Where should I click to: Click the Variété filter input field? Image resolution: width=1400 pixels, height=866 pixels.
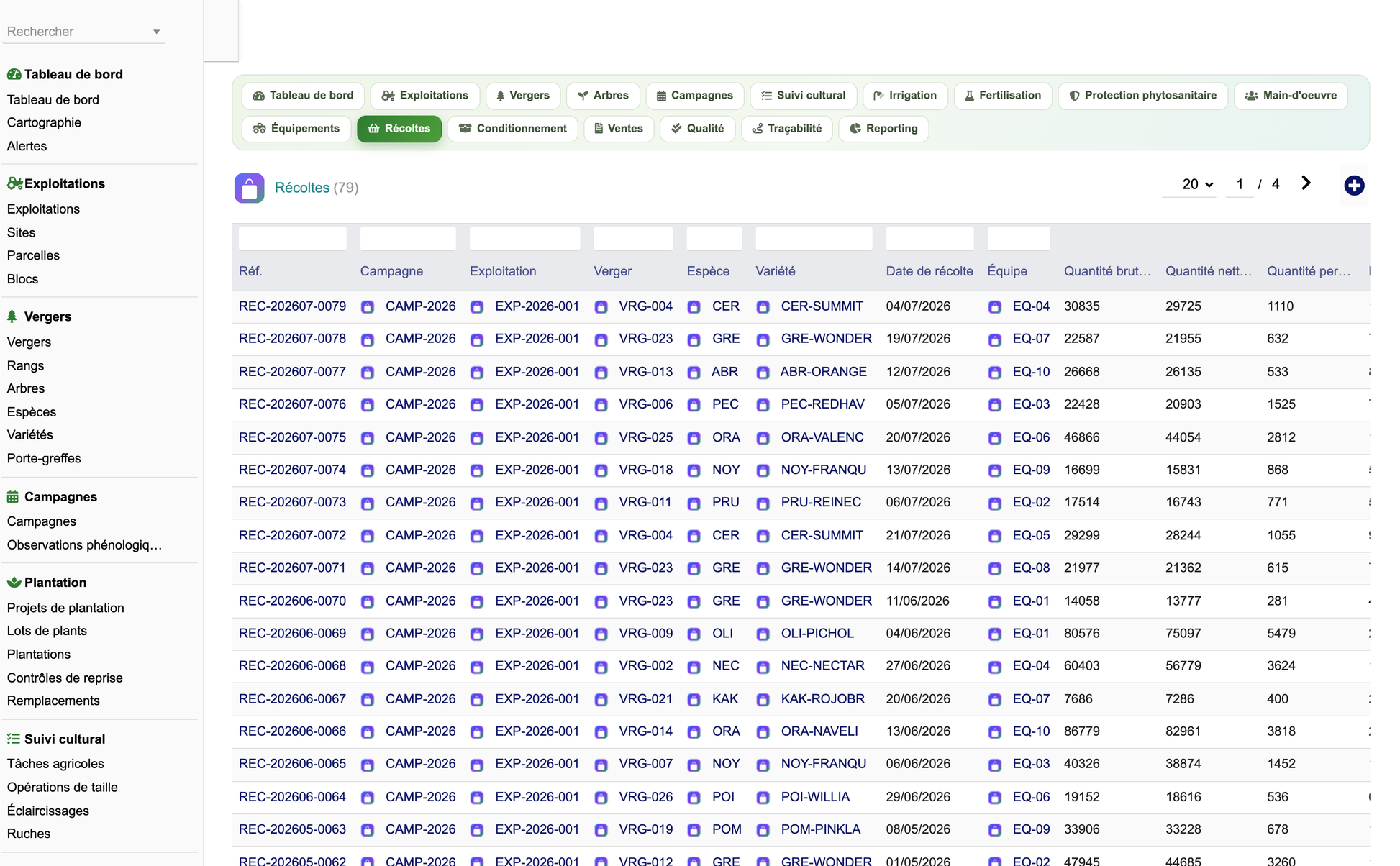(814, 238)
